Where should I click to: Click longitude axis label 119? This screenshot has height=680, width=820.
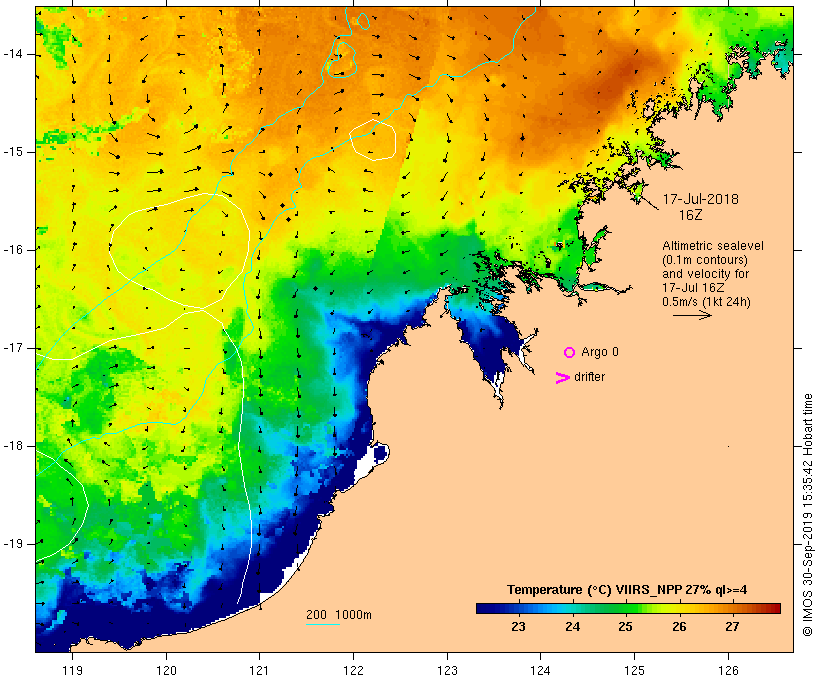point(72,670)
